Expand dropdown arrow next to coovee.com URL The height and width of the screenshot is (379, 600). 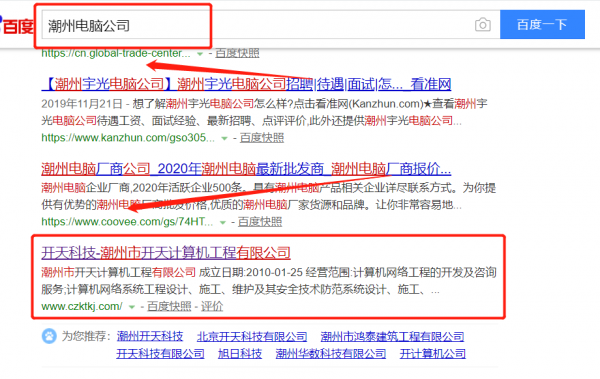pyautogui.click(x=223, y=222)
